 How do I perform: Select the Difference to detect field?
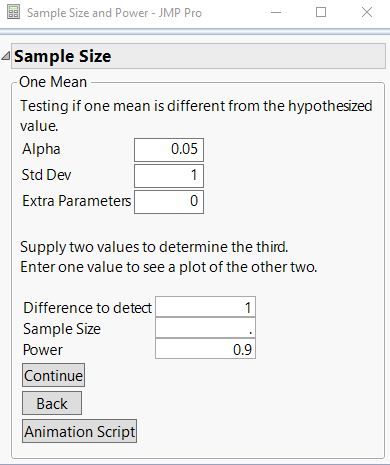[x=205, y=307]
